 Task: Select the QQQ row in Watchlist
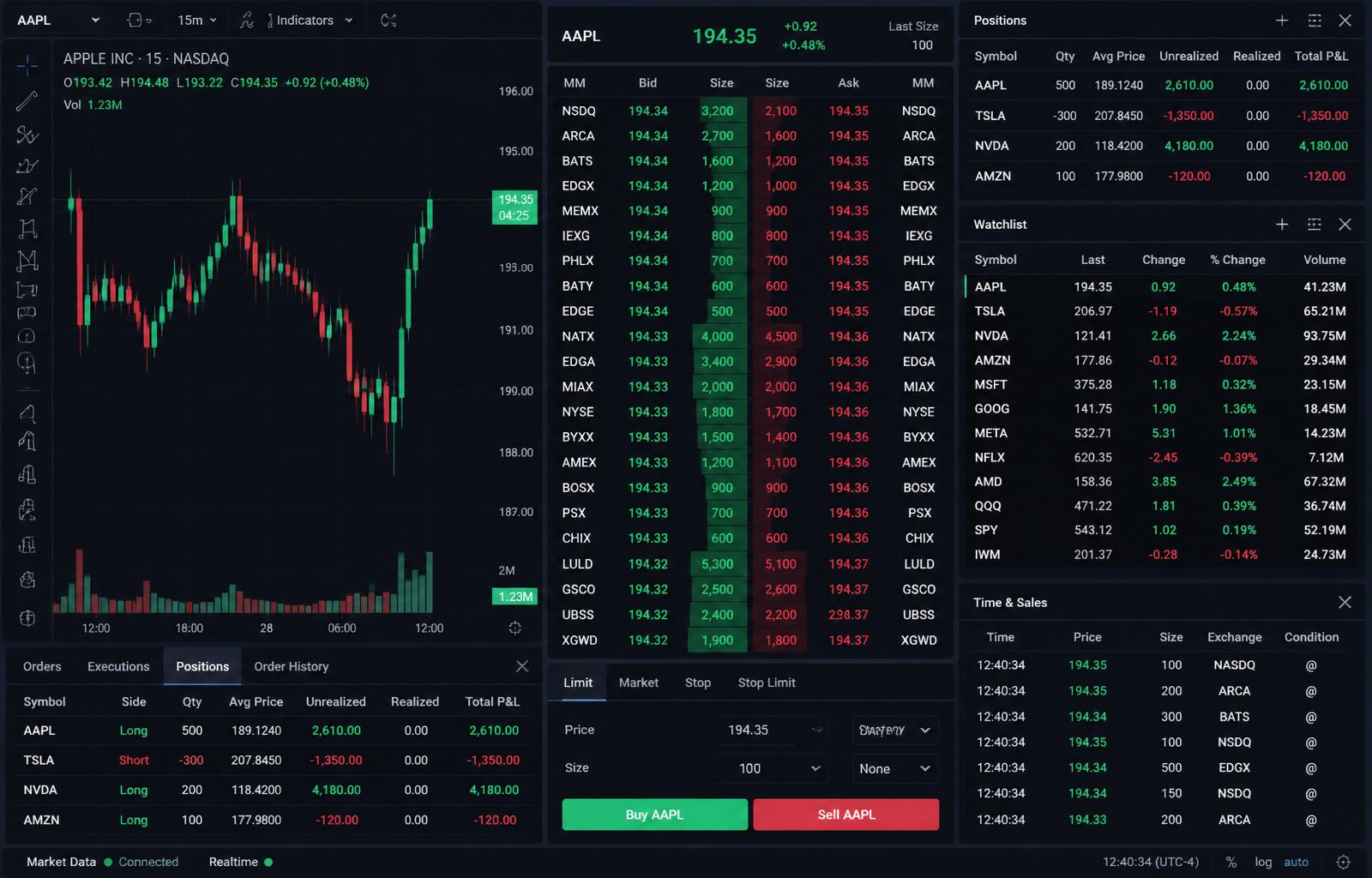(1162, 506)
